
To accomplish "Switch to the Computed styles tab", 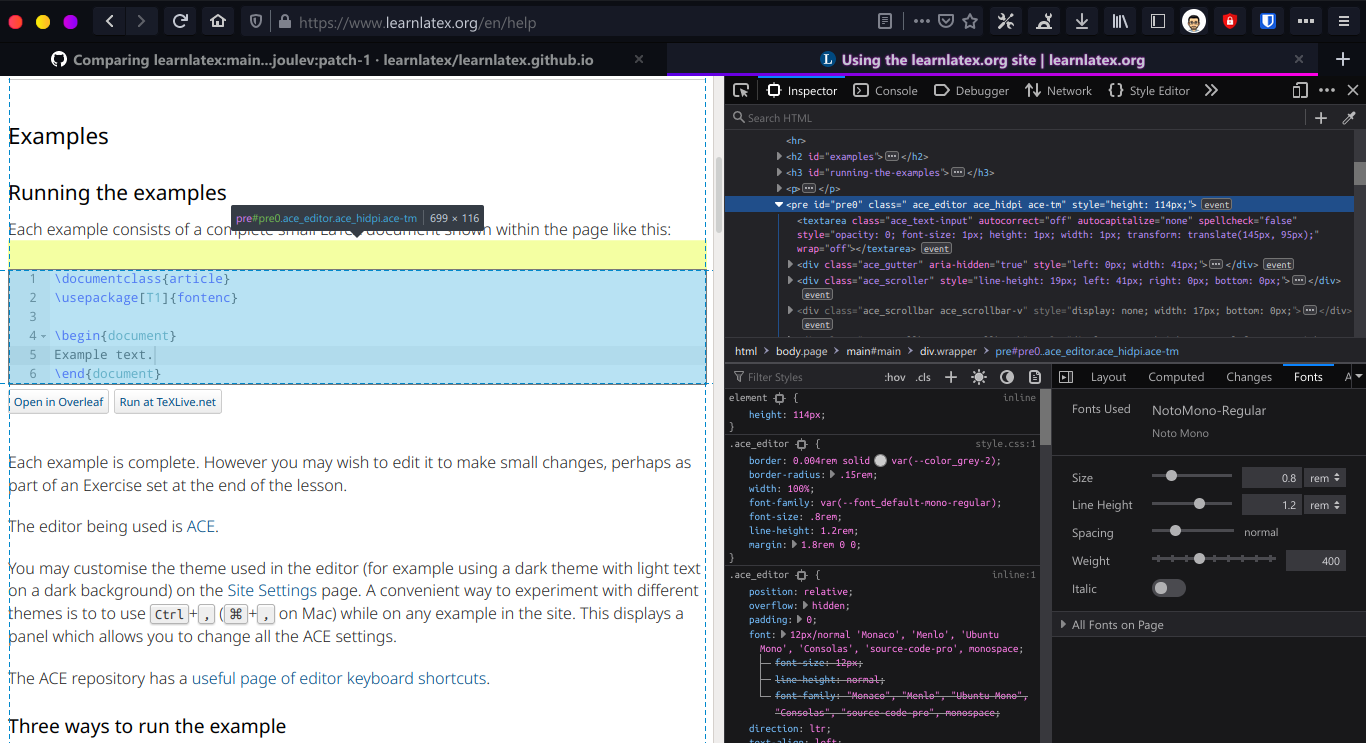I will (x=1176, y=376).
